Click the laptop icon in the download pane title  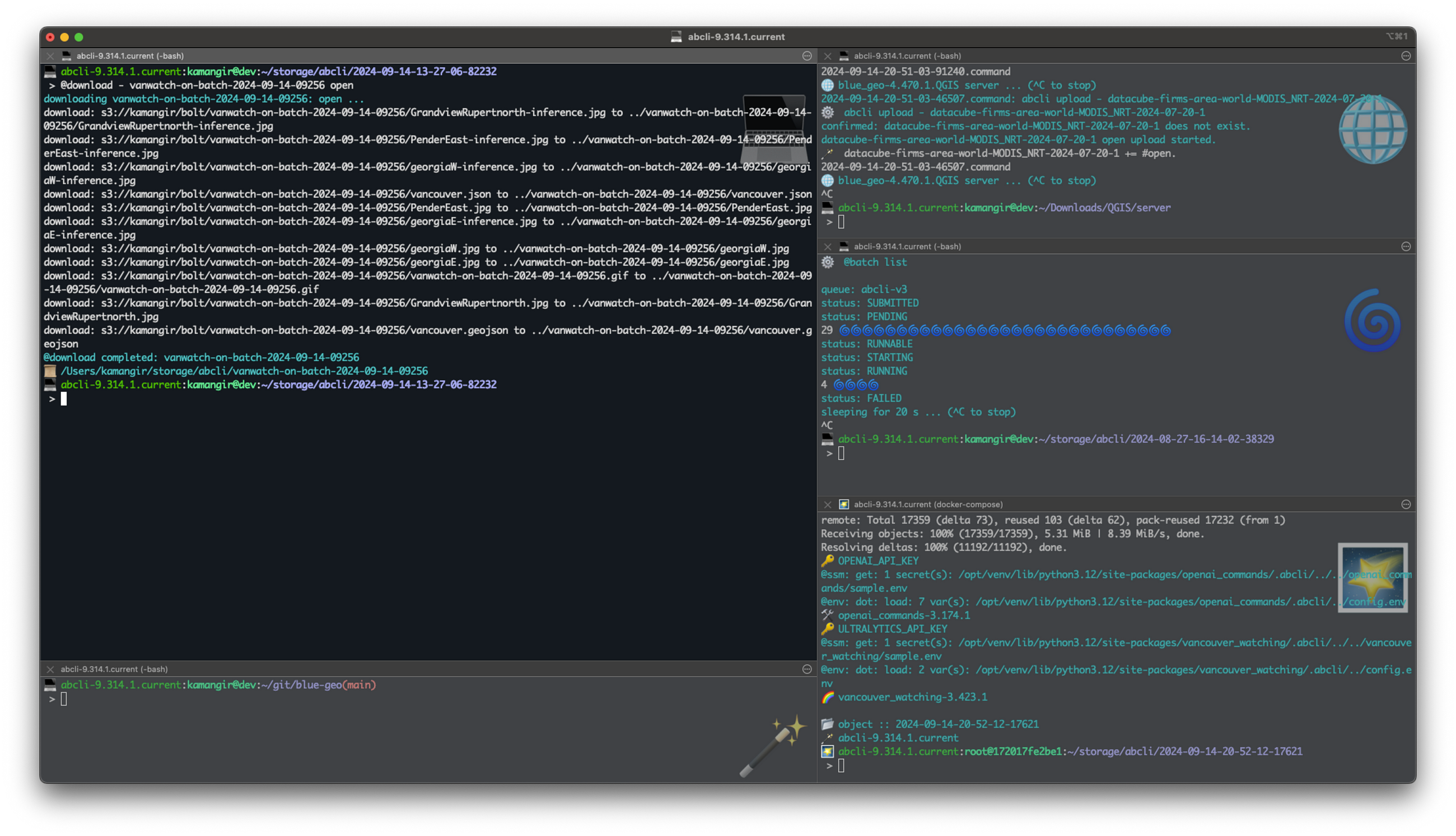(66, 55)
